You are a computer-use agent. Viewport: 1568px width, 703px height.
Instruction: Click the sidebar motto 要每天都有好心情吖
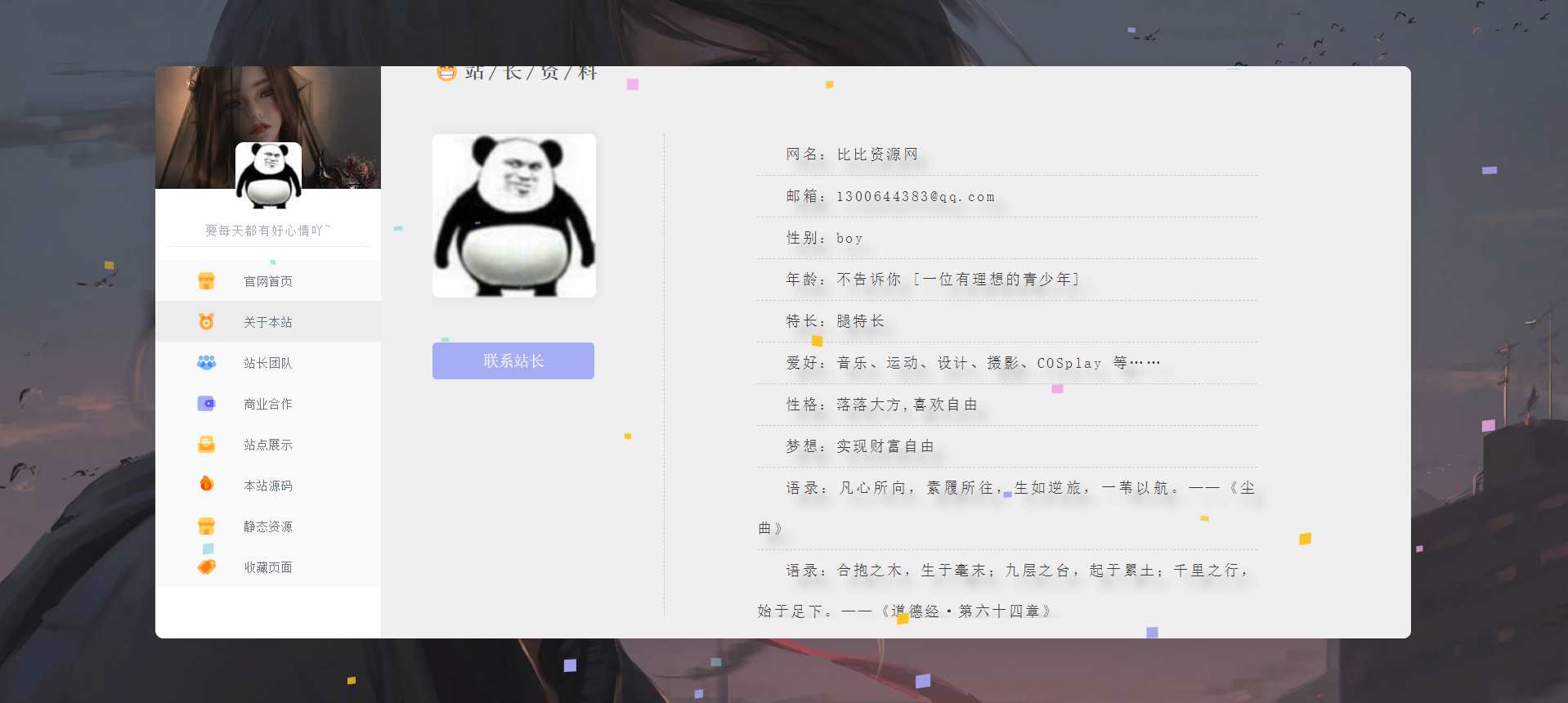click(267, 231)
